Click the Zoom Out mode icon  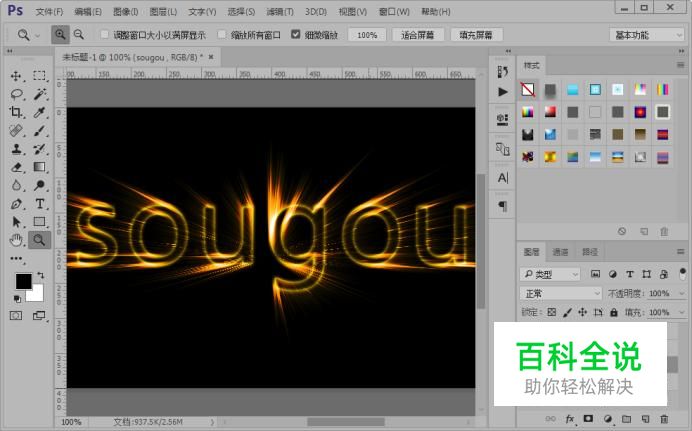(79, 34)
